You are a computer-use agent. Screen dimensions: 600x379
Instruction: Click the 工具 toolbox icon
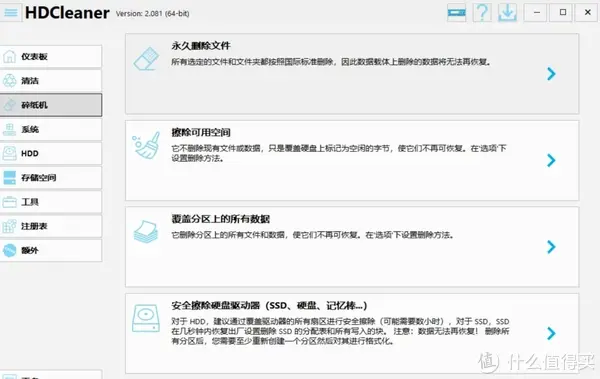click(x=10, y=202)
